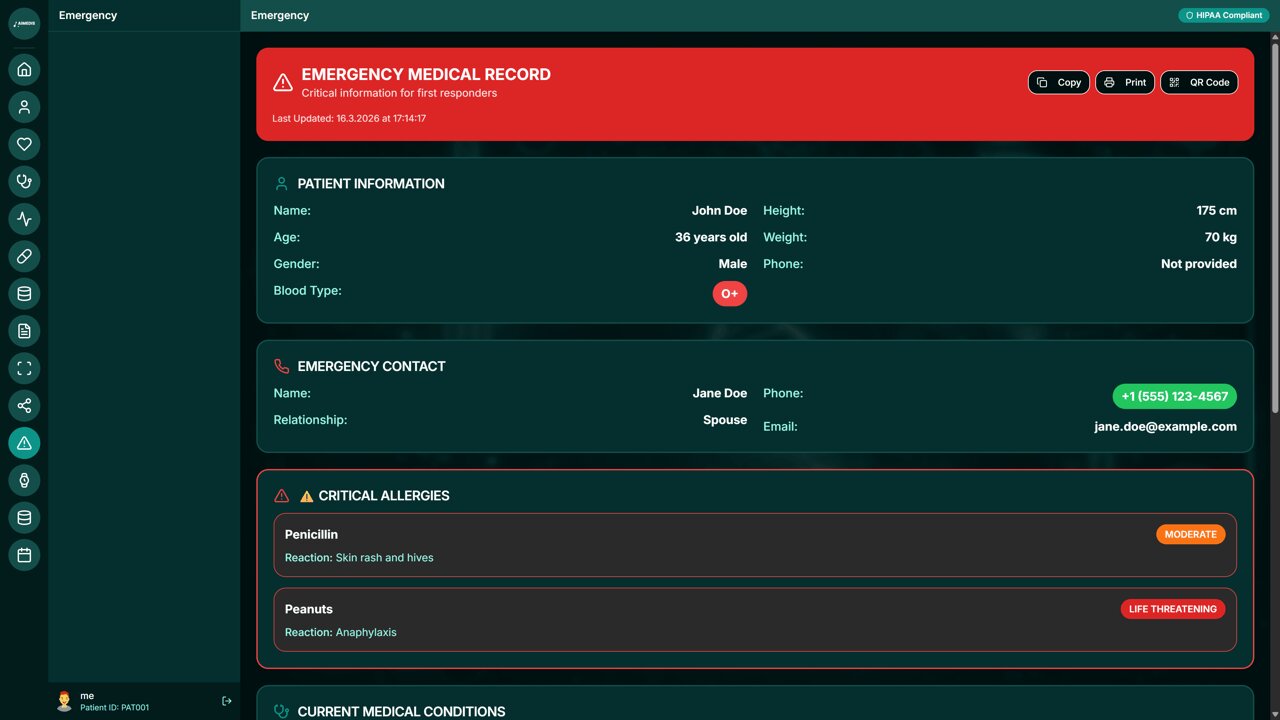Click the 'Blood Type:' label
This screenshot has width=1280, height=720.
pos(308,291)
